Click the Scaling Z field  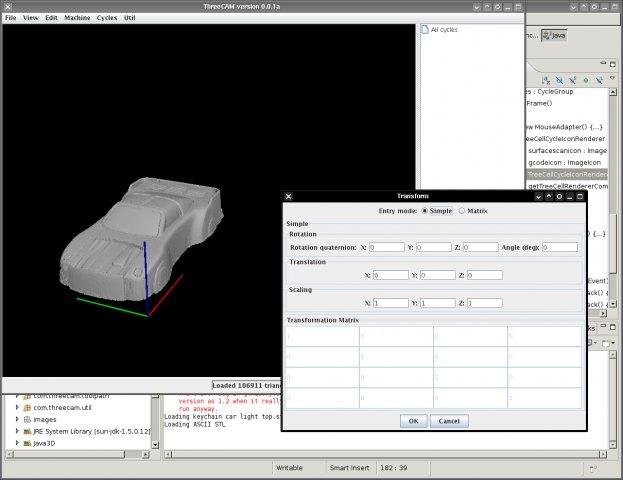click(484, 303)
